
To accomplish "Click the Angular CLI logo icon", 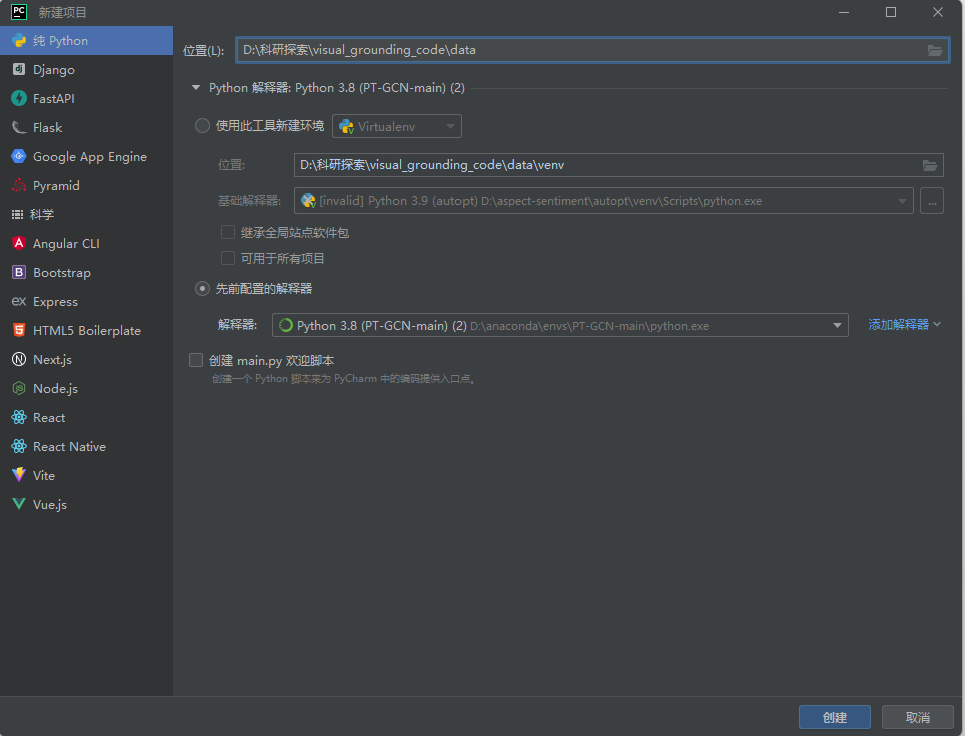I will [x=19, y=243].
